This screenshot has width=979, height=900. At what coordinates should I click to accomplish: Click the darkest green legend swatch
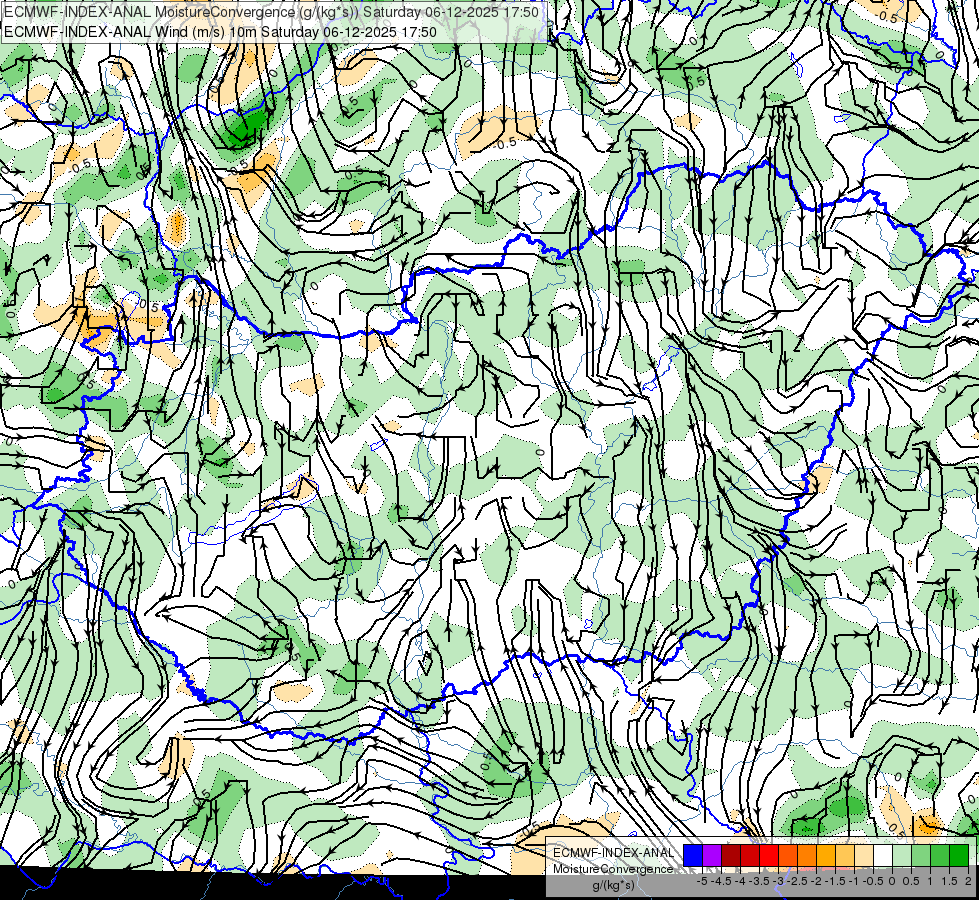(x=959, y=855)
